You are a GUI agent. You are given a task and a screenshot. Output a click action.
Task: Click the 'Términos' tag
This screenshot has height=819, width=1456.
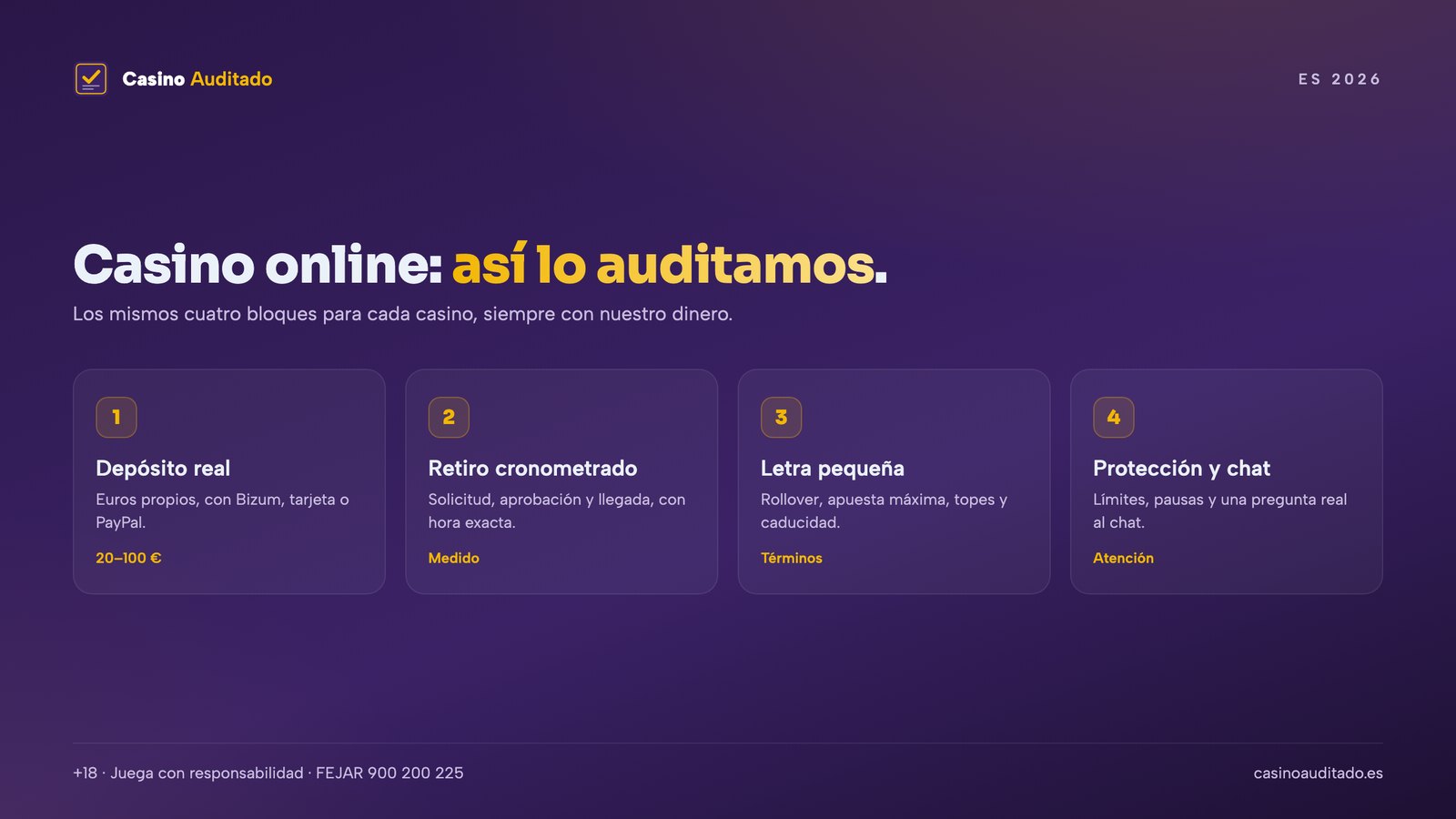[791, 558]
